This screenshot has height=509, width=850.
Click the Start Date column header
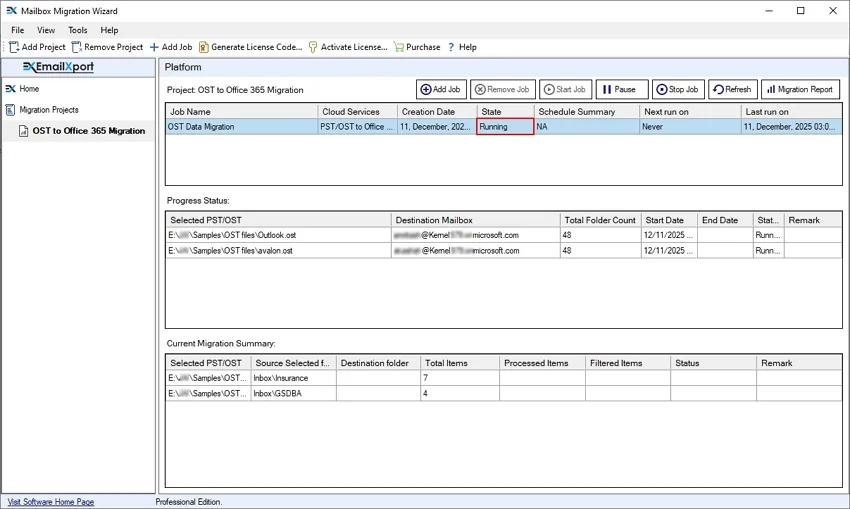click(669, 220)
